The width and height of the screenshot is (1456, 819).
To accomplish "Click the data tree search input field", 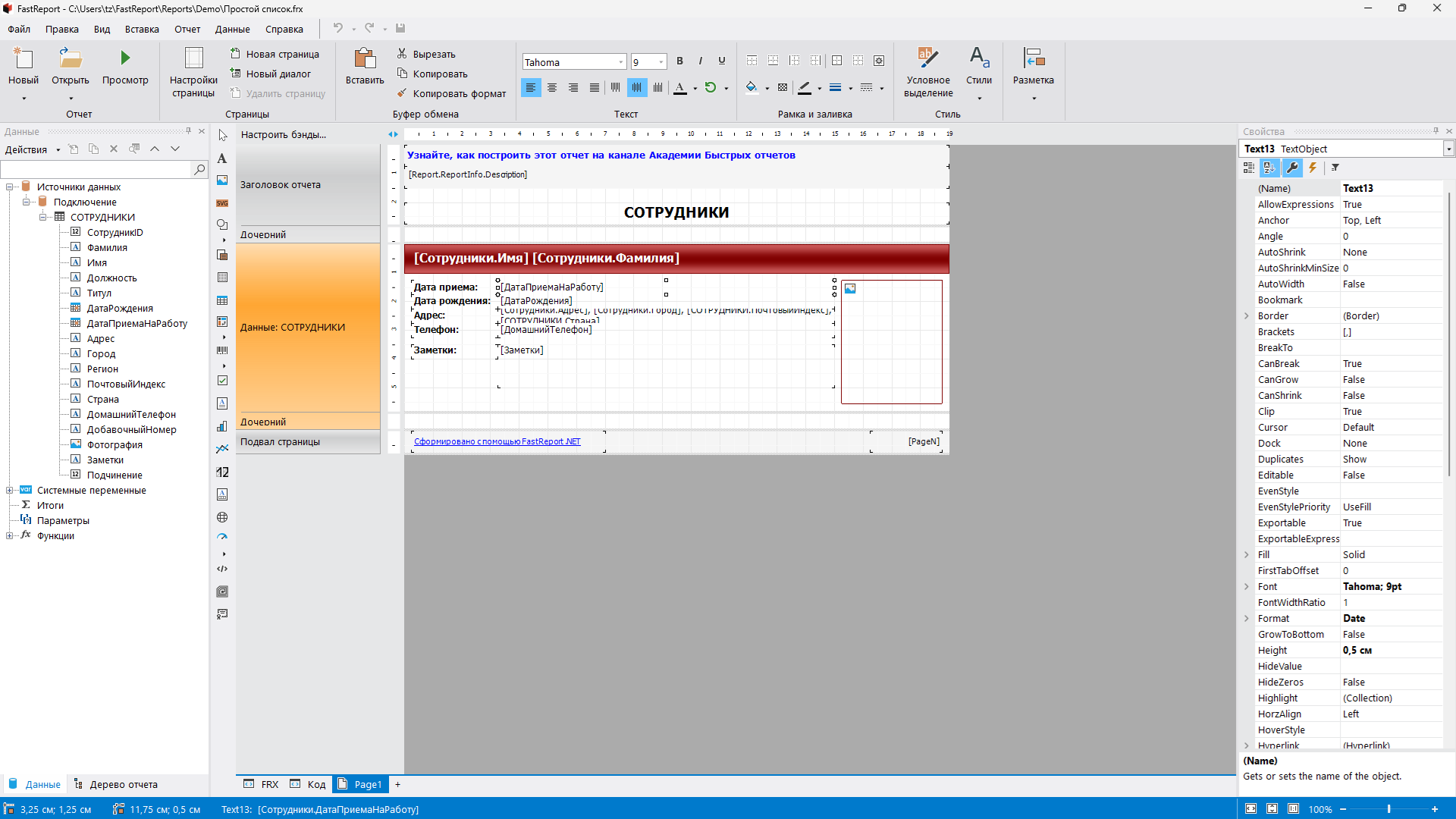I will 96,169.
